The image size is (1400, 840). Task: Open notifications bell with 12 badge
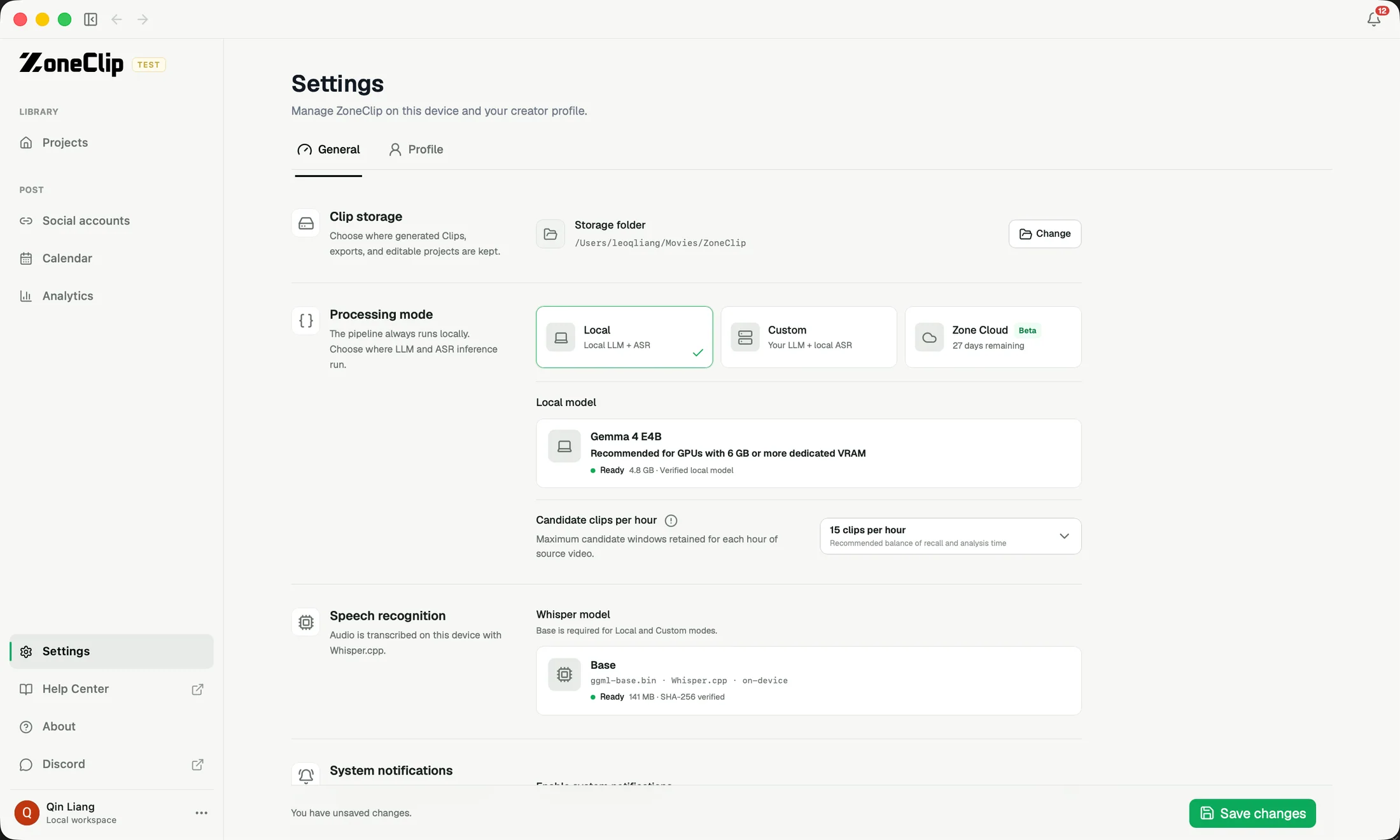[x=1375, y=18]
